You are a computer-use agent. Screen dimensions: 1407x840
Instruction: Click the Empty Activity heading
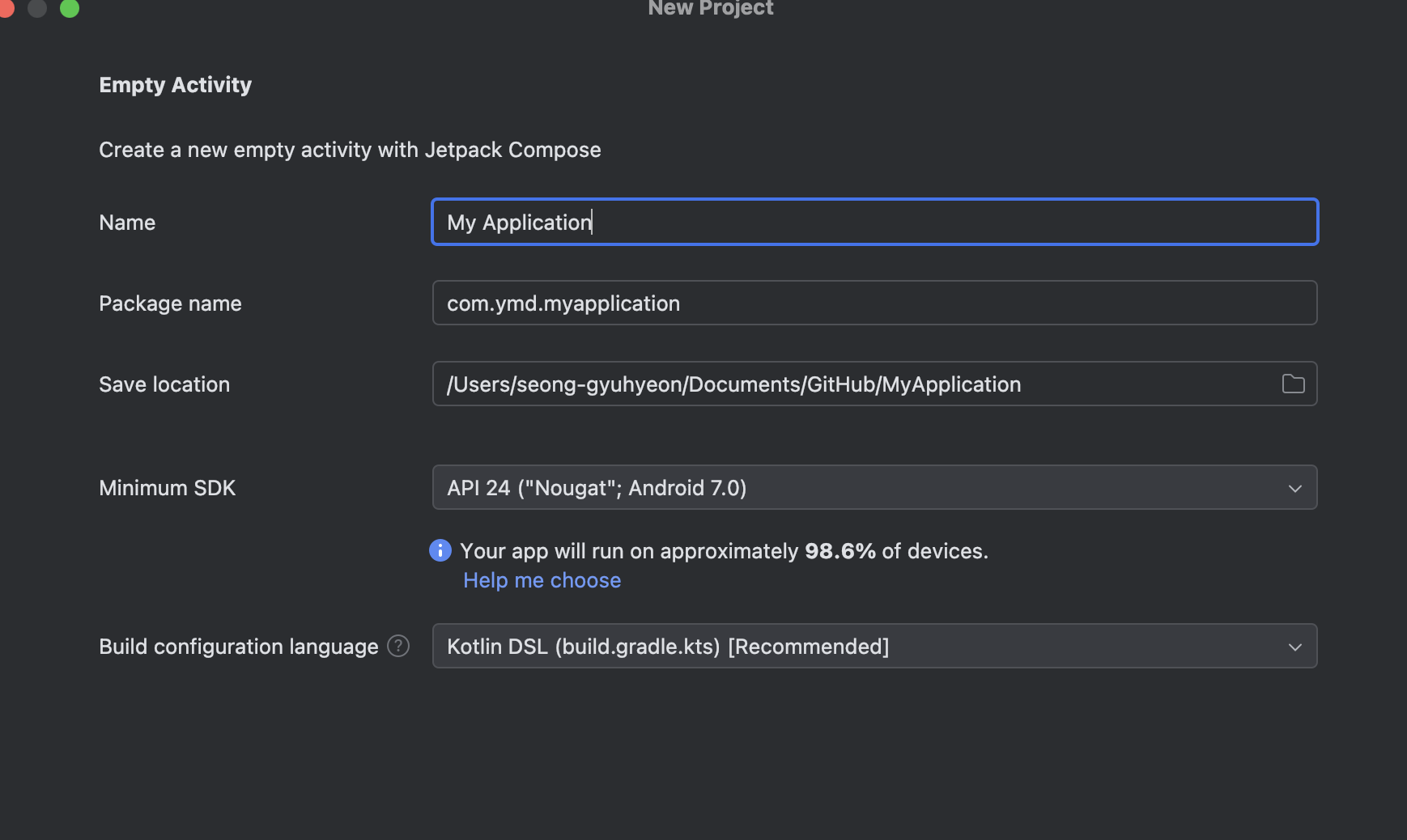pos(175,85)
